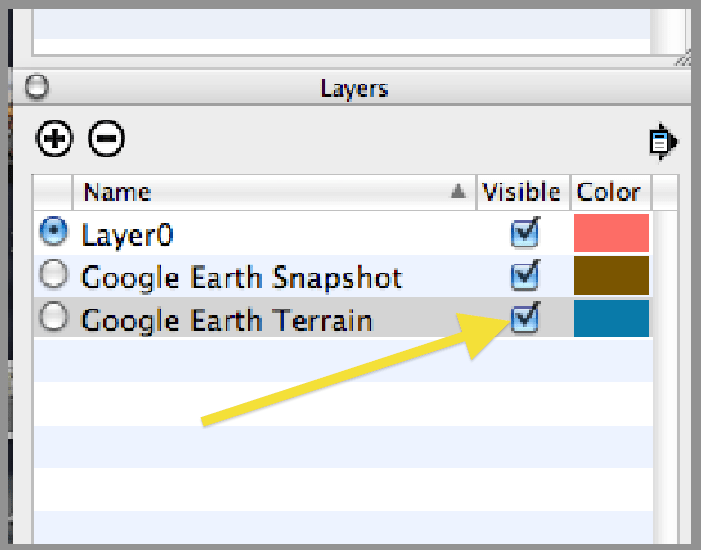Uncheck Visible for Google Earth Terrain

[524, 318]
